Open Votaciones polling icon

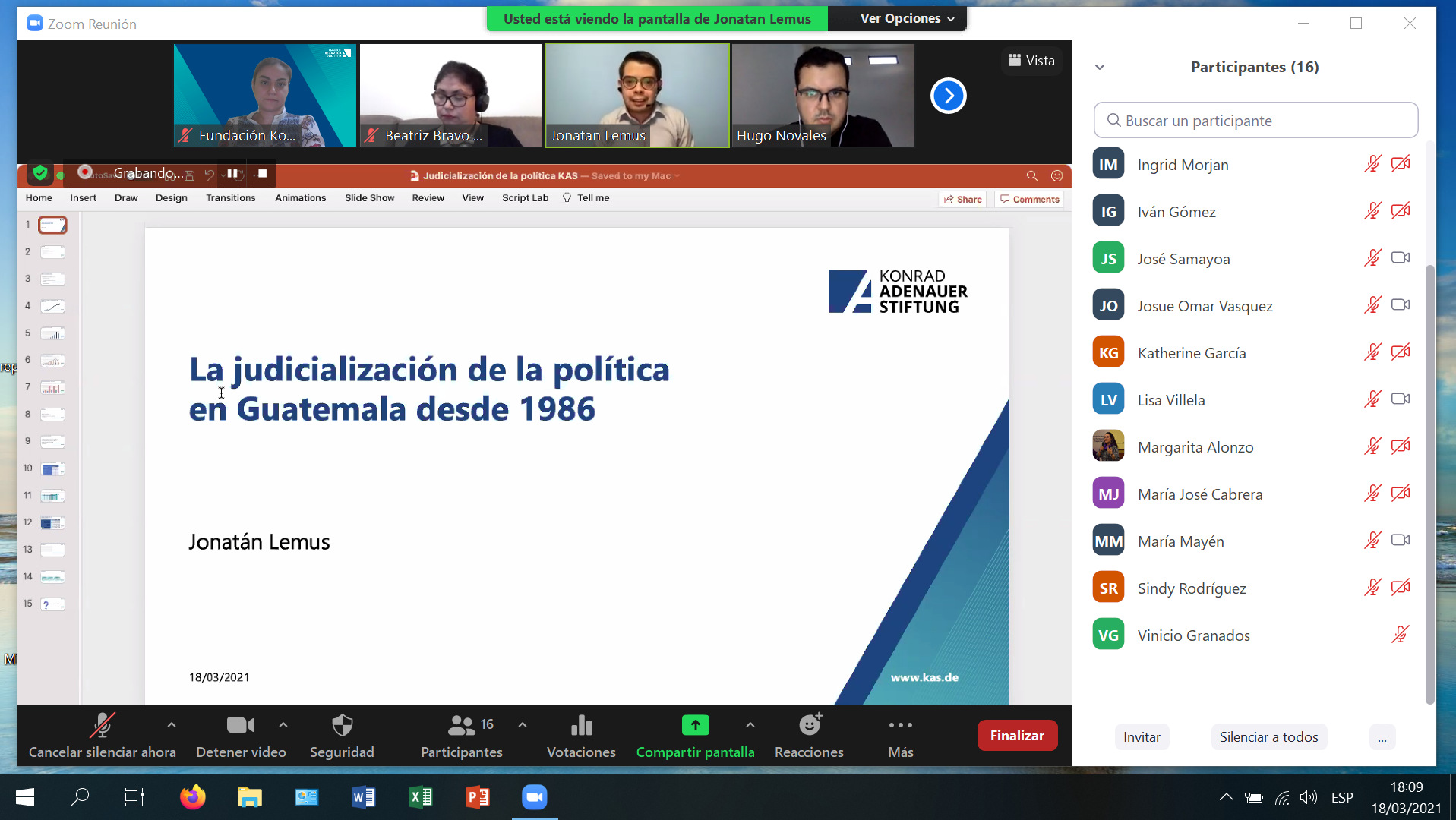click(581, 727)
